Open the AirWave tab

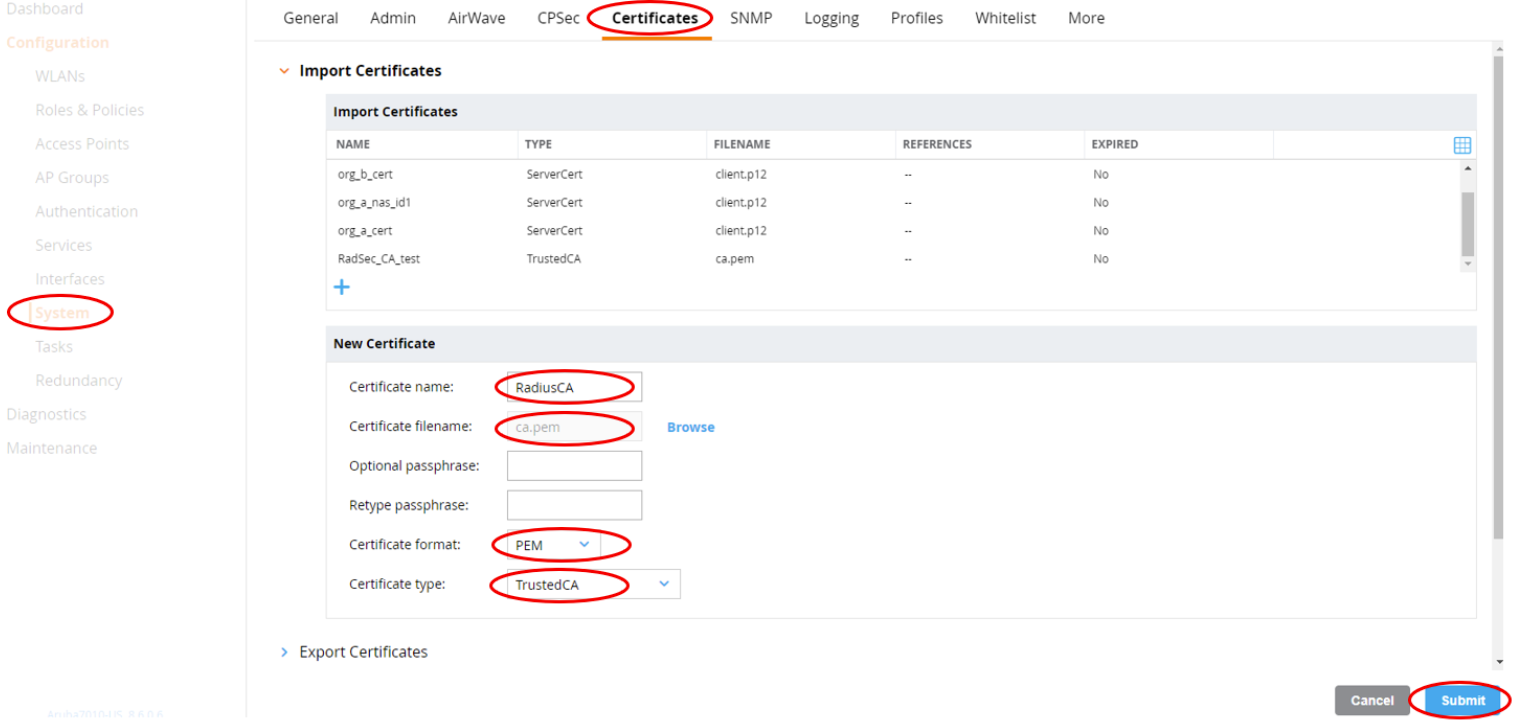pyautogui.click(x=476, y=18)
